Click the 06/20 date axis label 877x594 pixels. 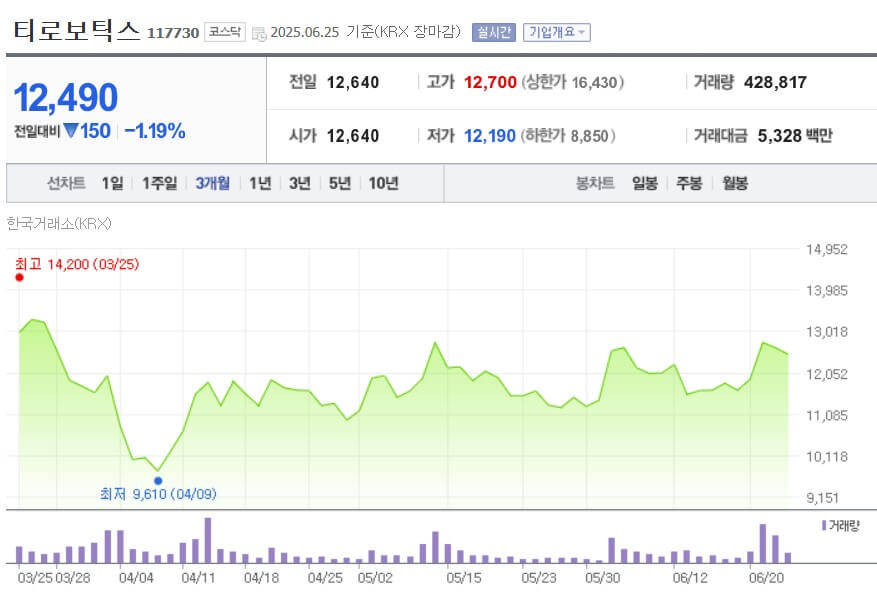click(x=766, y=578)
